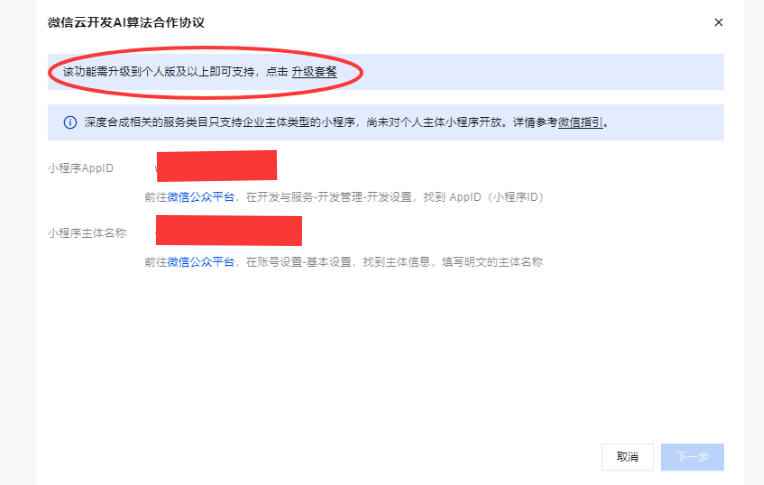Click the 小程序AppID label
764x485 pixels.
pos(81,168)
